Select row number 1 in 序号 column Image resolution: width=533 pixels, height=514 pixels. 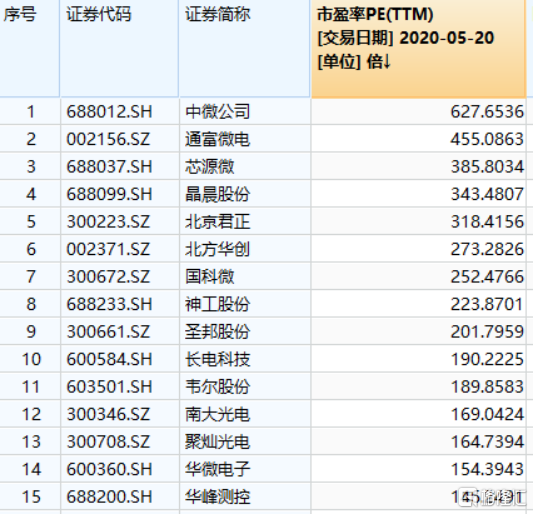point(31,112)
